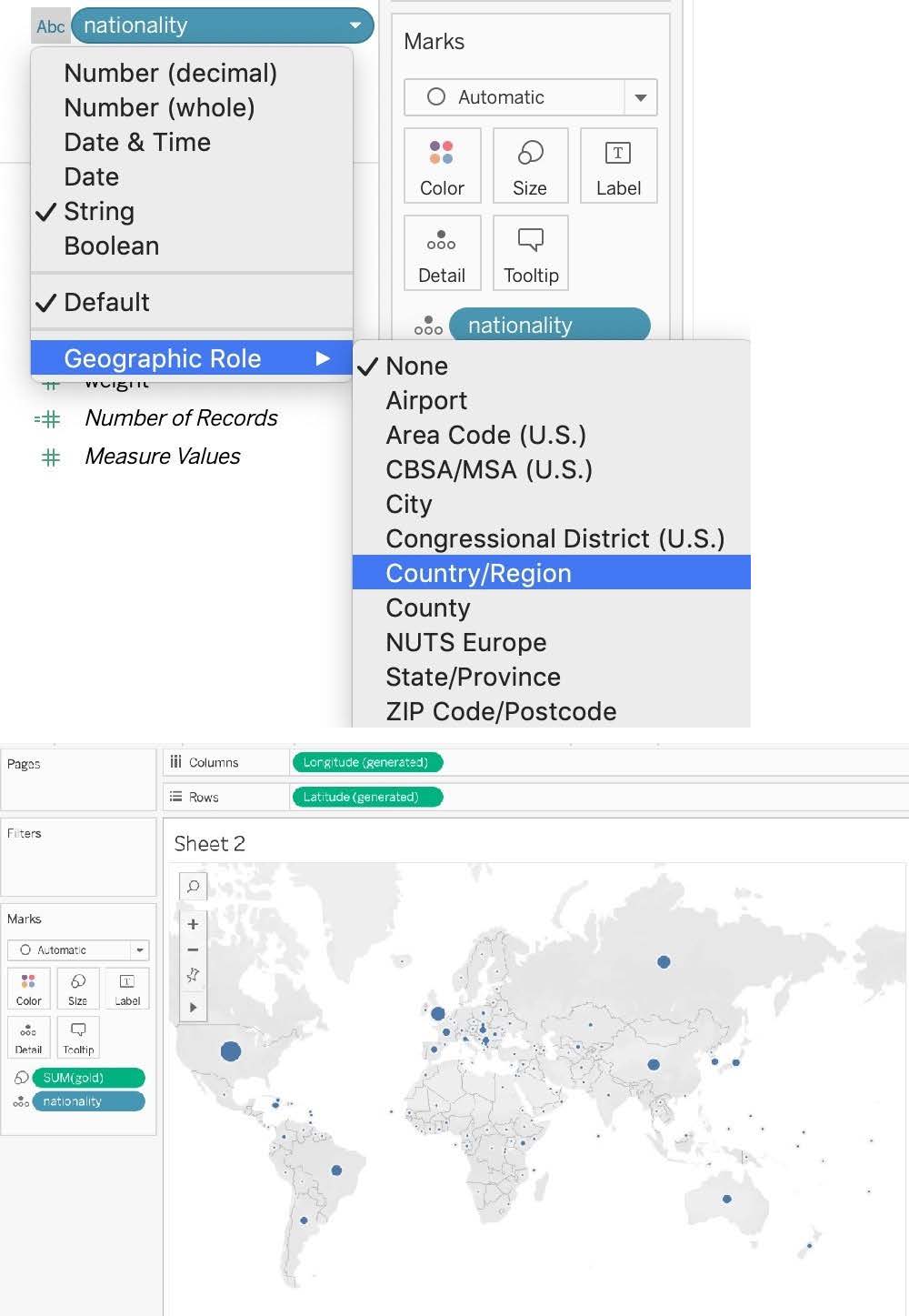Screen dimensions: 909x1316
Task: Open Label in the large Marks card
Action: pyautogui.click(x=618, y=166)
